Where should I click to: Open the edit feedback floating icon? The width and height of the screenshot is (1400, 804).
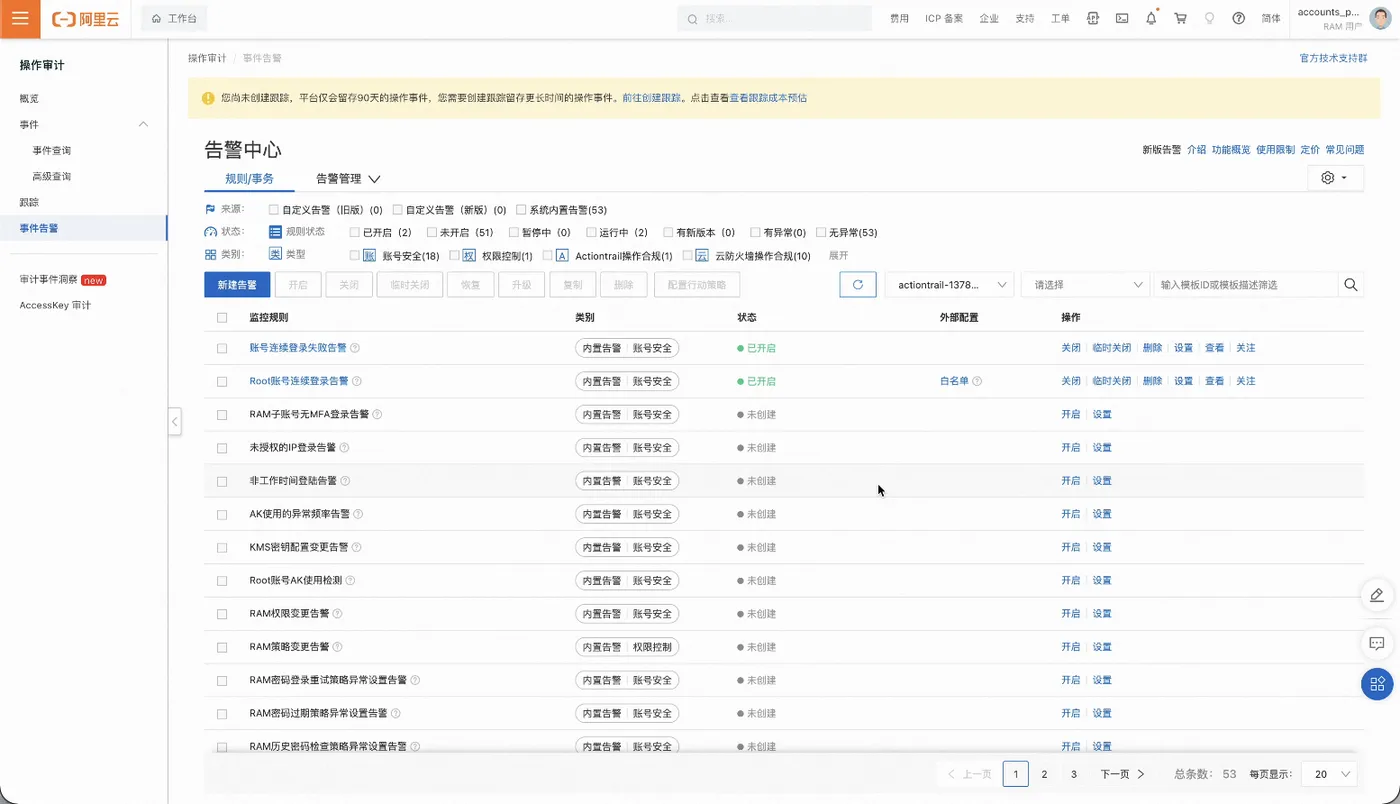tap(1377, 596)
